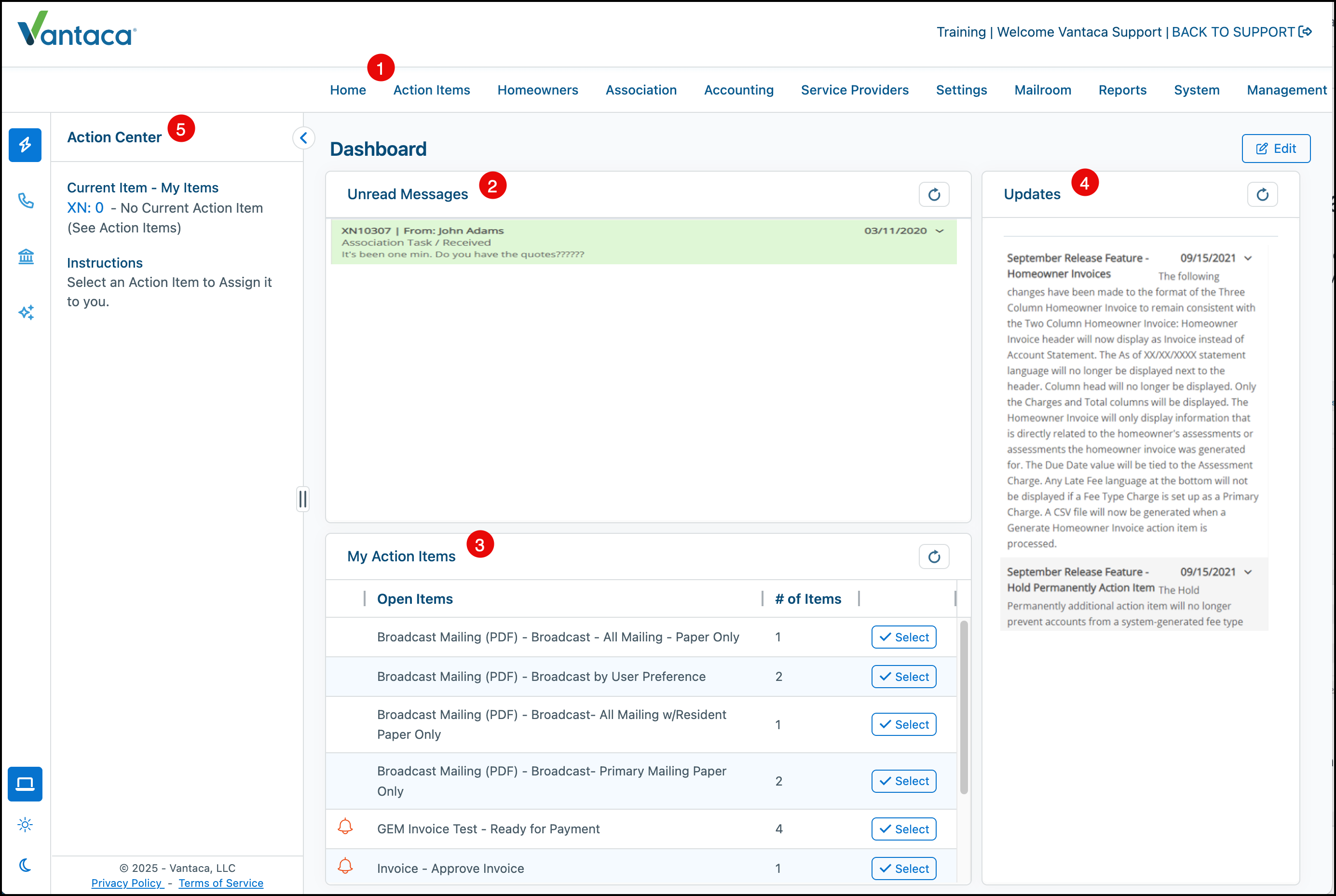Open the Terms of Service link

point(220,883)
